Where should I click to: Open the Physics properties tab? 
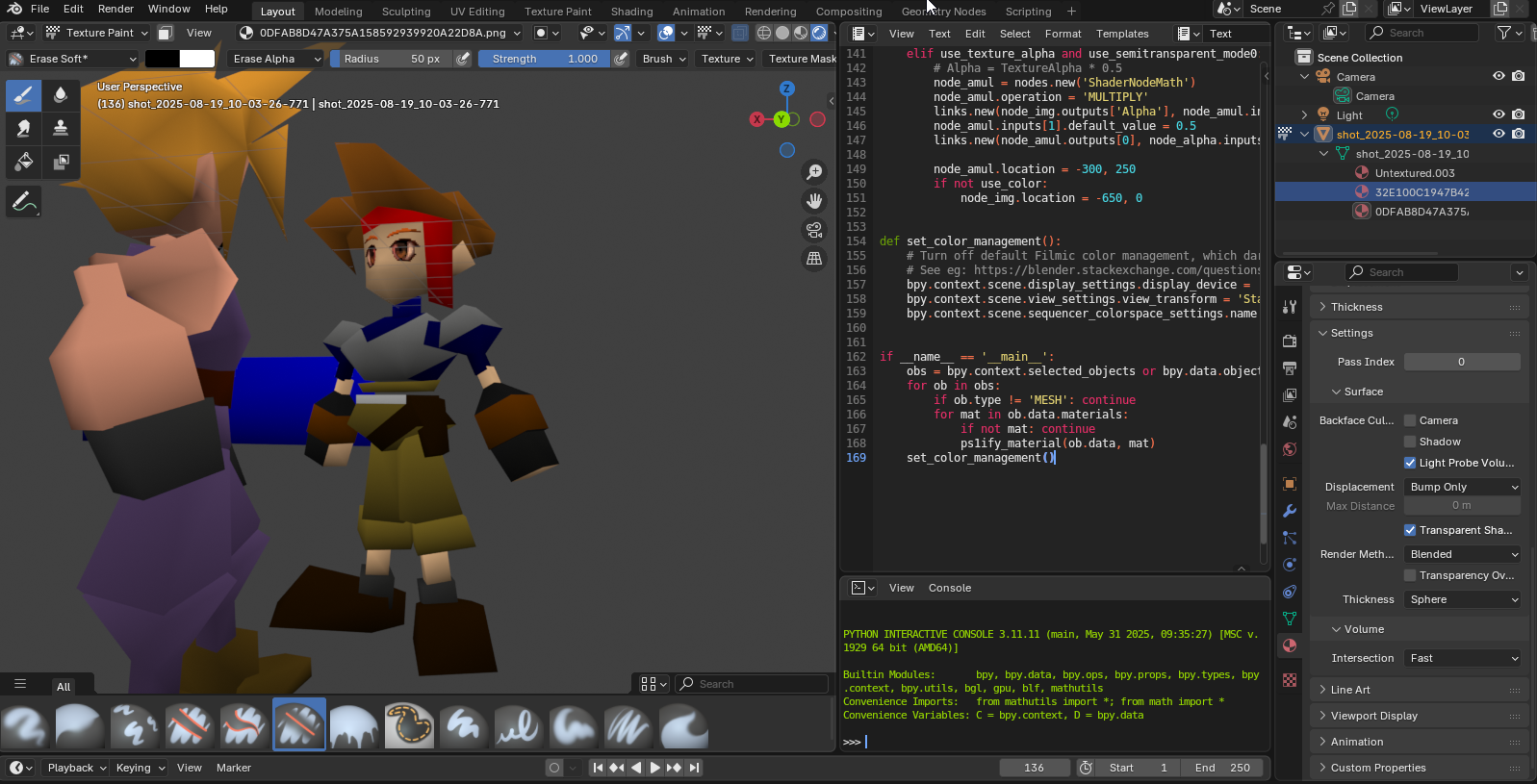(x=1290, y=565)
